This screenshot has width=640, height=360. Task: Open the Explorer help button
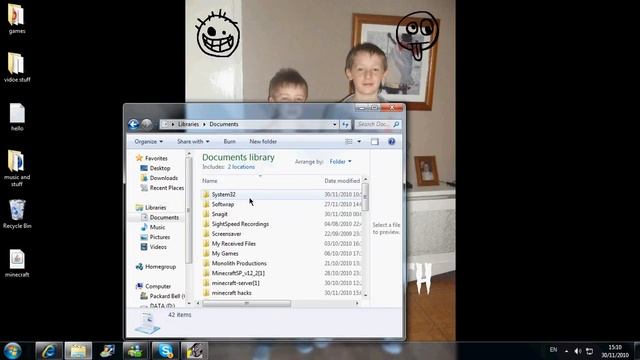(x=391, y=142)
